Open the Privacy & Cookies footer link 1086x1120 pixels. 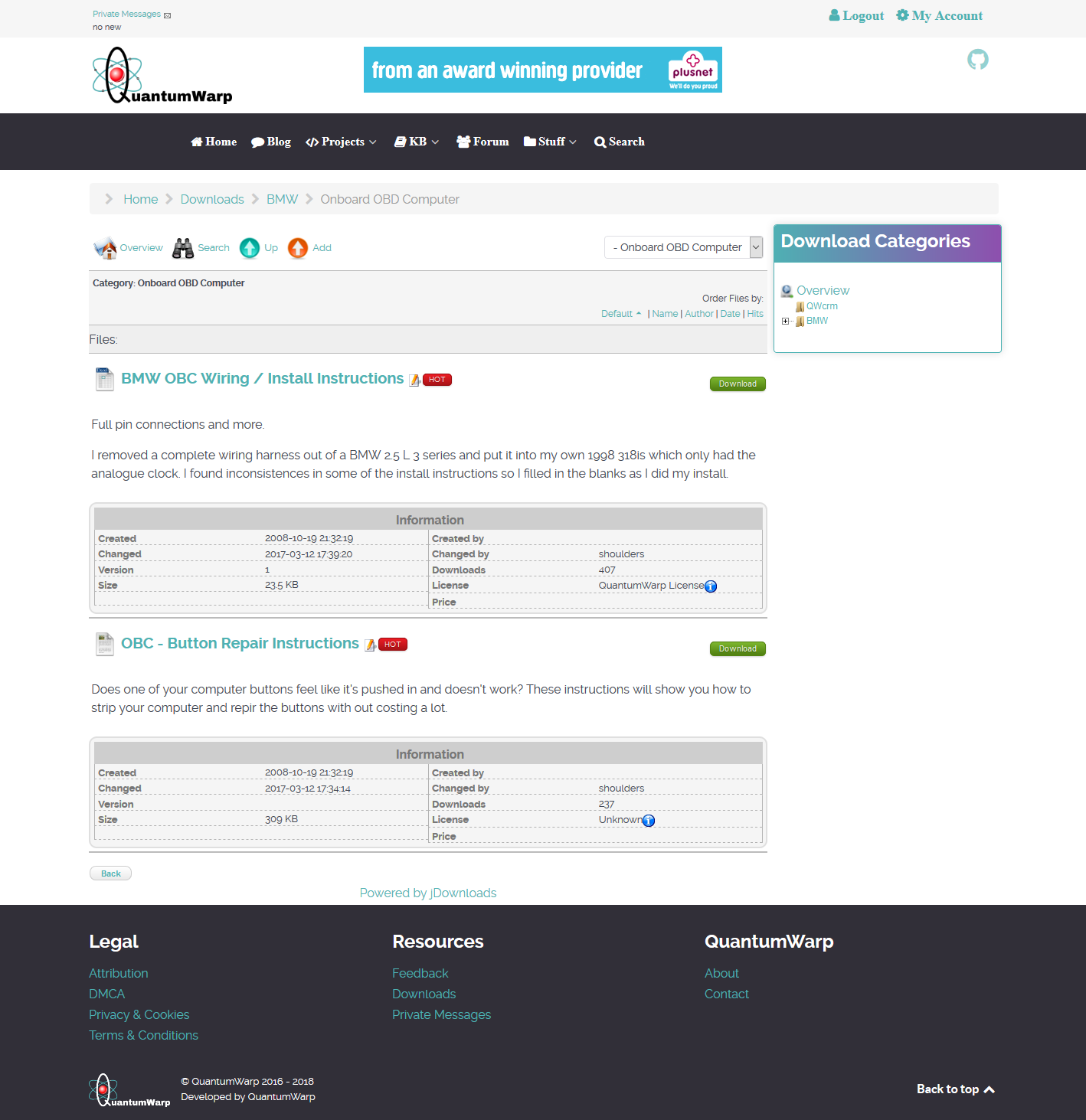point(139,1014)
